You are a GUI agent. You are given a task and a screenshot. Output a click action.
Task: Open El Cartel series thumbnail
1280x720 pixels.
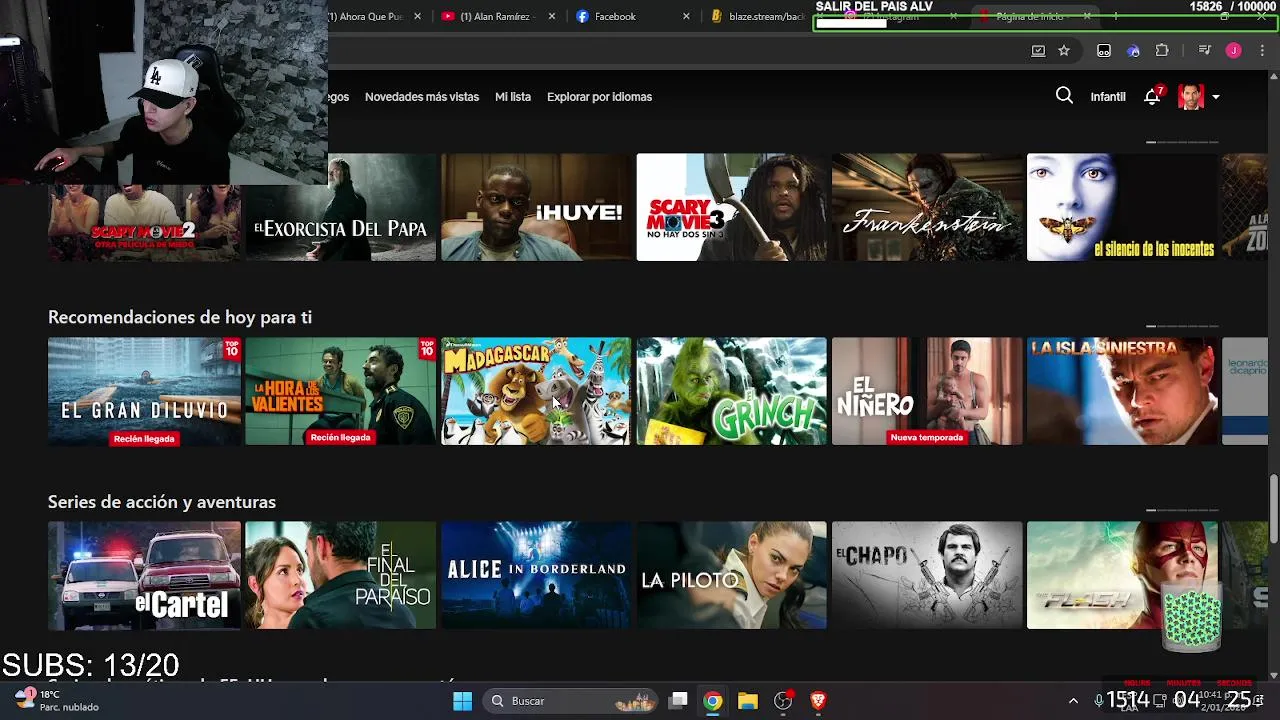[x=144, y=575]
